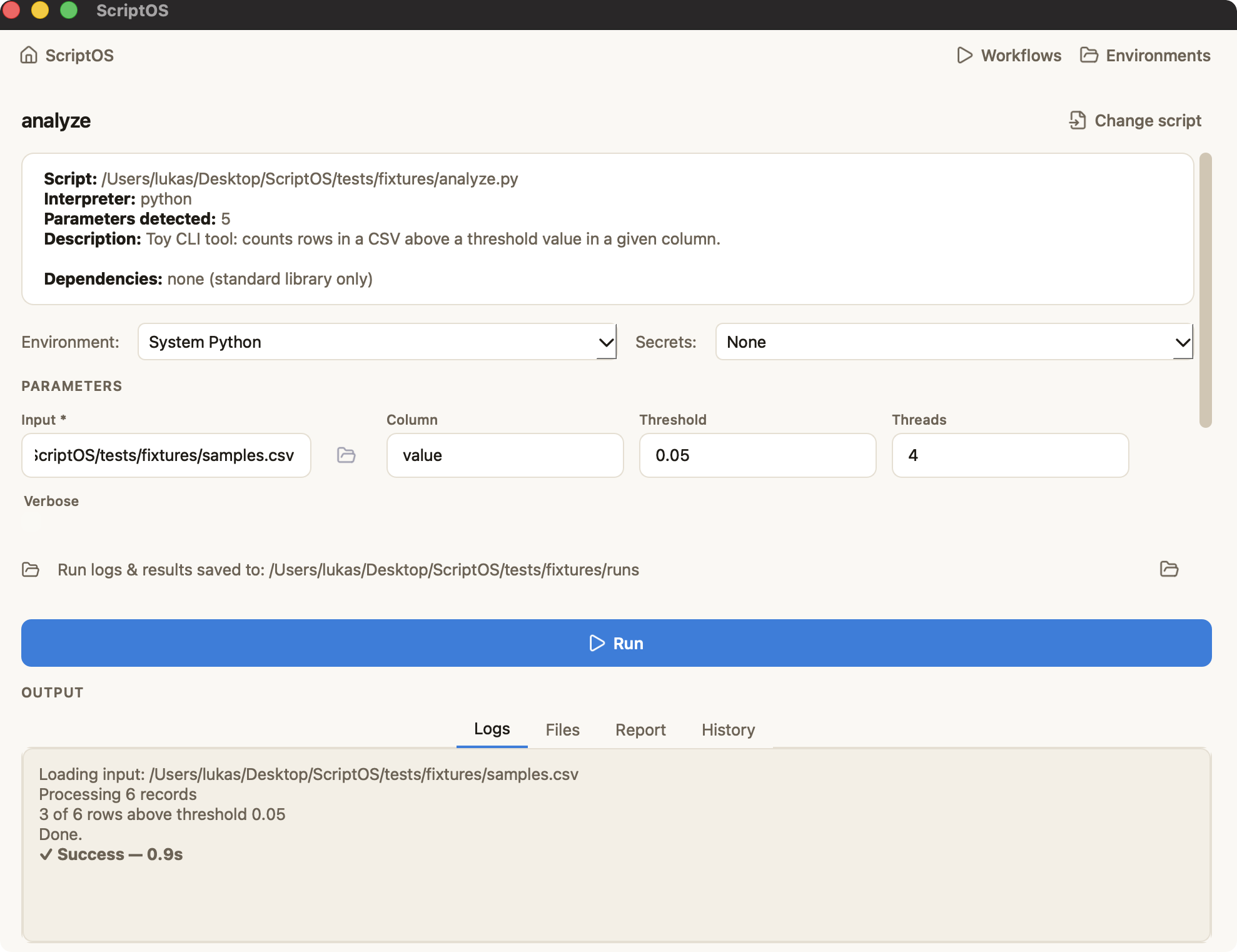This screenshot has height=952, width=1237.
Task: Click log line '3 of 6 rows above threshold 0.05'
Action: tap(162, 814)
